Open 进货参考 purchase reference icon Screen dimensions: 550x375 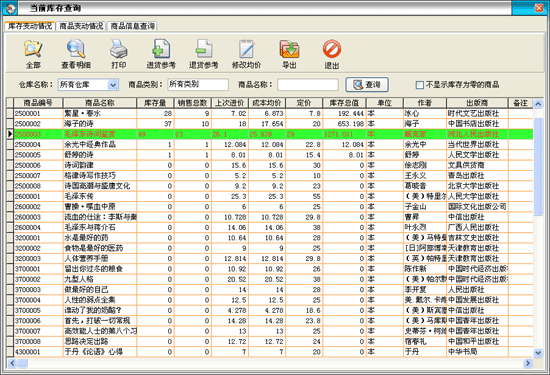[161, 49]
